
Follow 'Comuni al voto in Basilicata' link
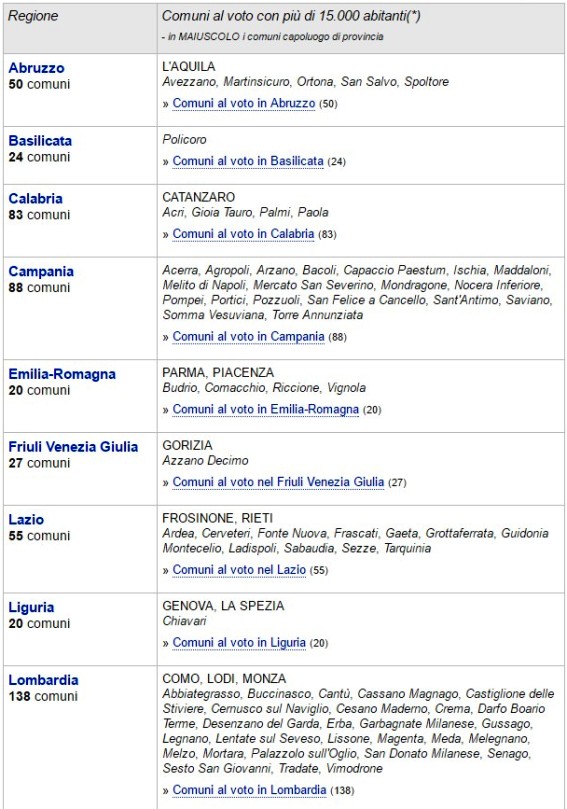(x=248, y=161)
